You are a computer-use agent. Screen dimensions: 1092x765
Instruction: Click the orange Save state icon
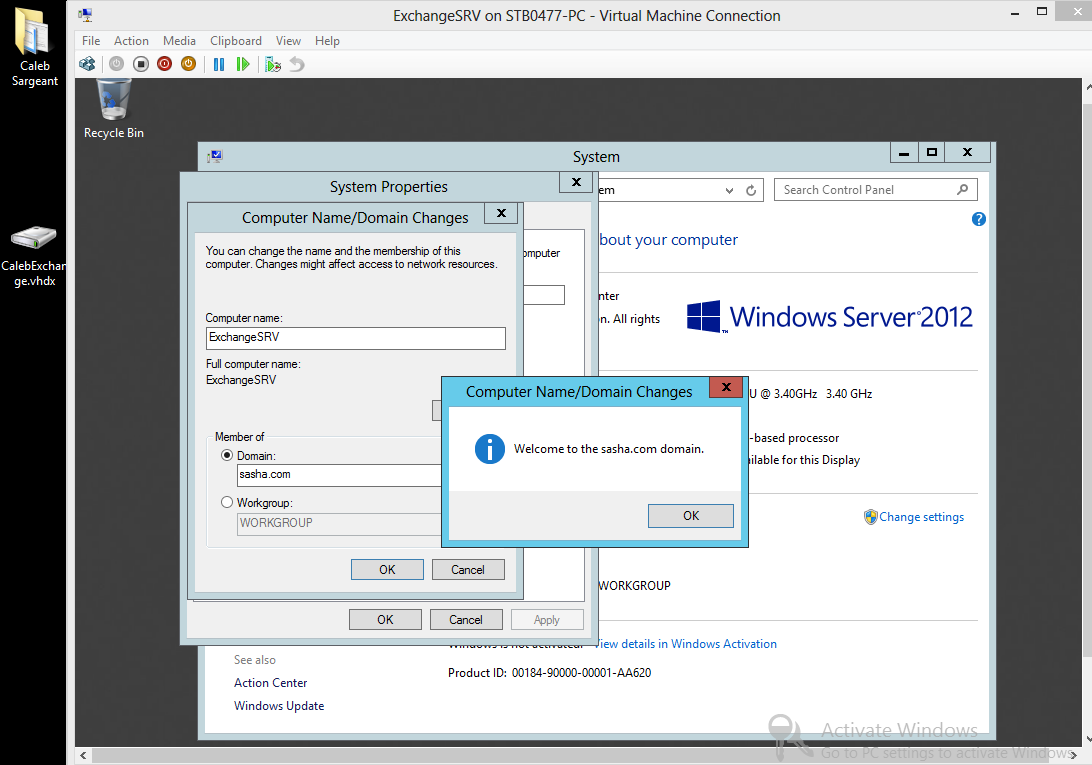[189, 64]
